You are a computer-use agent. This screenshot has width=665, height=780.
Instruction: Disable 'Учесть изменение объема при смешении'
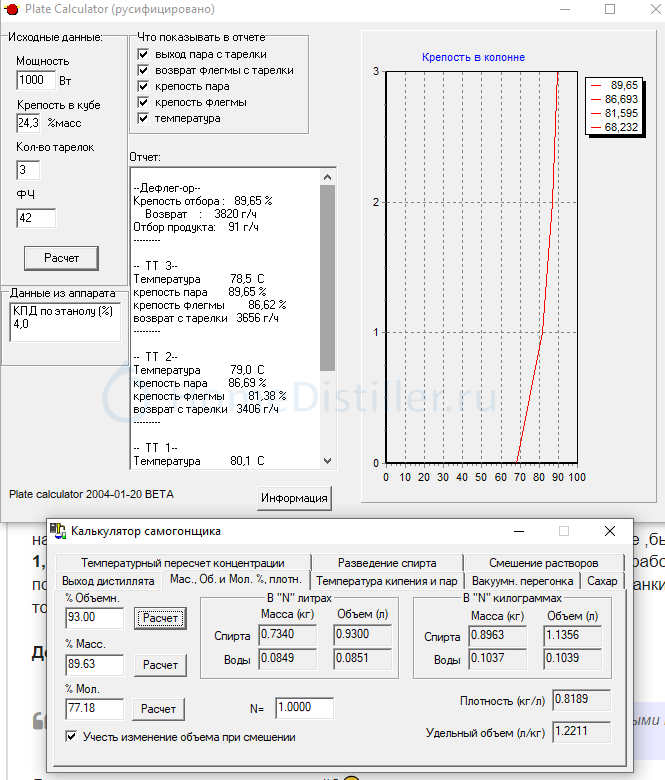(x=72, y=736)
